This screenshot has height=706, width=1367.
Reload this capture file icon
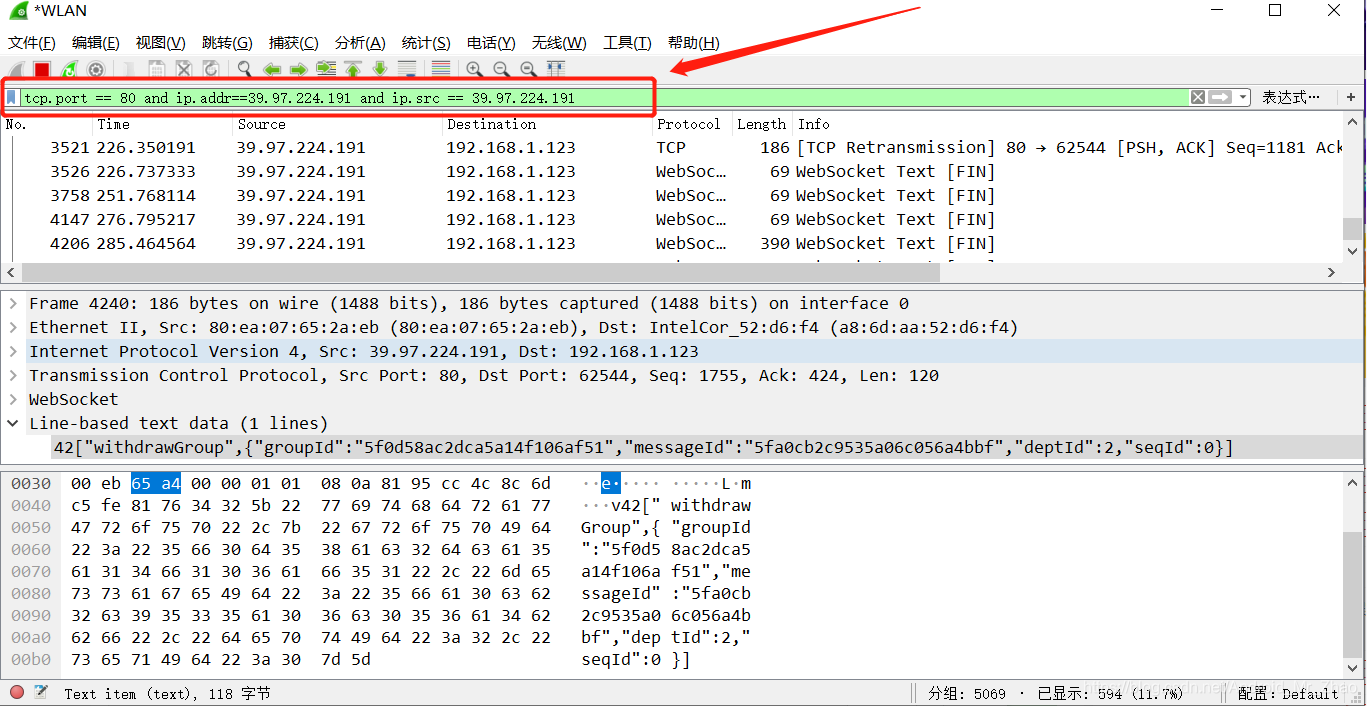[x=211, y=69]
